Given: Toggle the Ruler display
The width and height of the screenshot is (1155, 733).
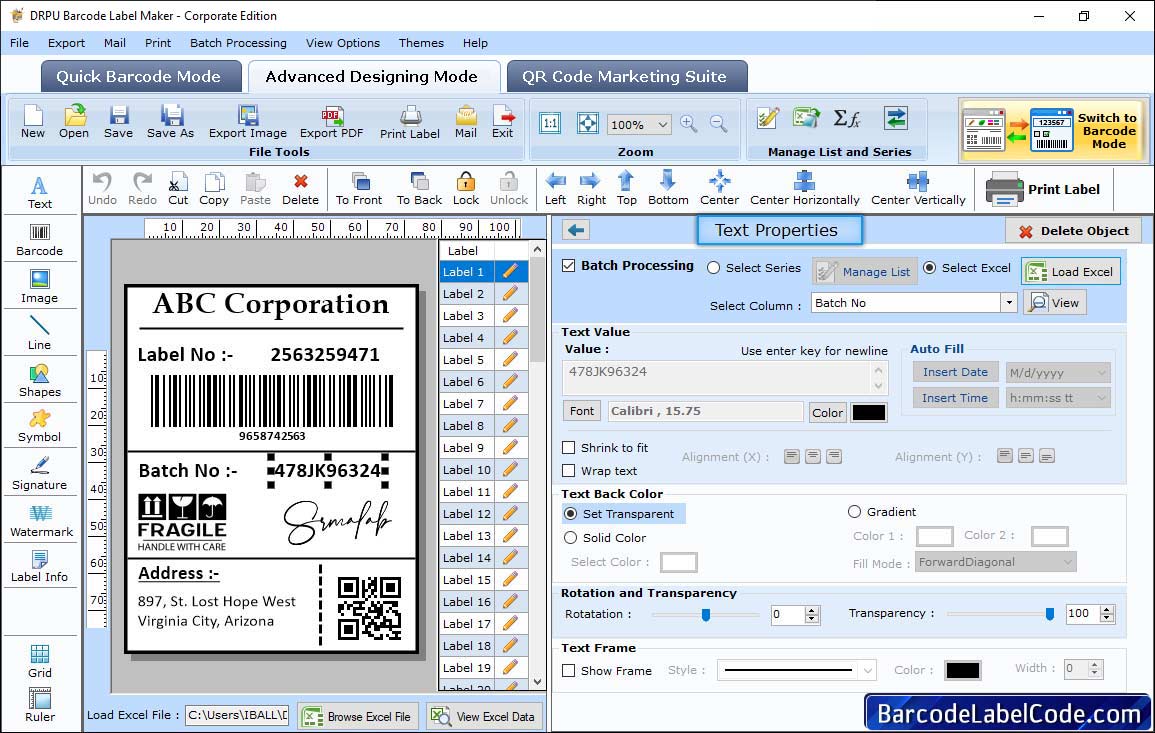Looking at the screenshot, I should tap(40, 705).
